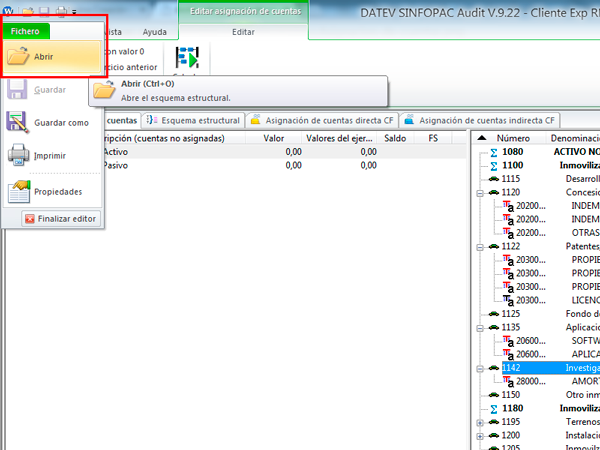600x450 pixels.
Task: Open the Asignación de cuentas indirecta CF tab
Action: point(479,121)
